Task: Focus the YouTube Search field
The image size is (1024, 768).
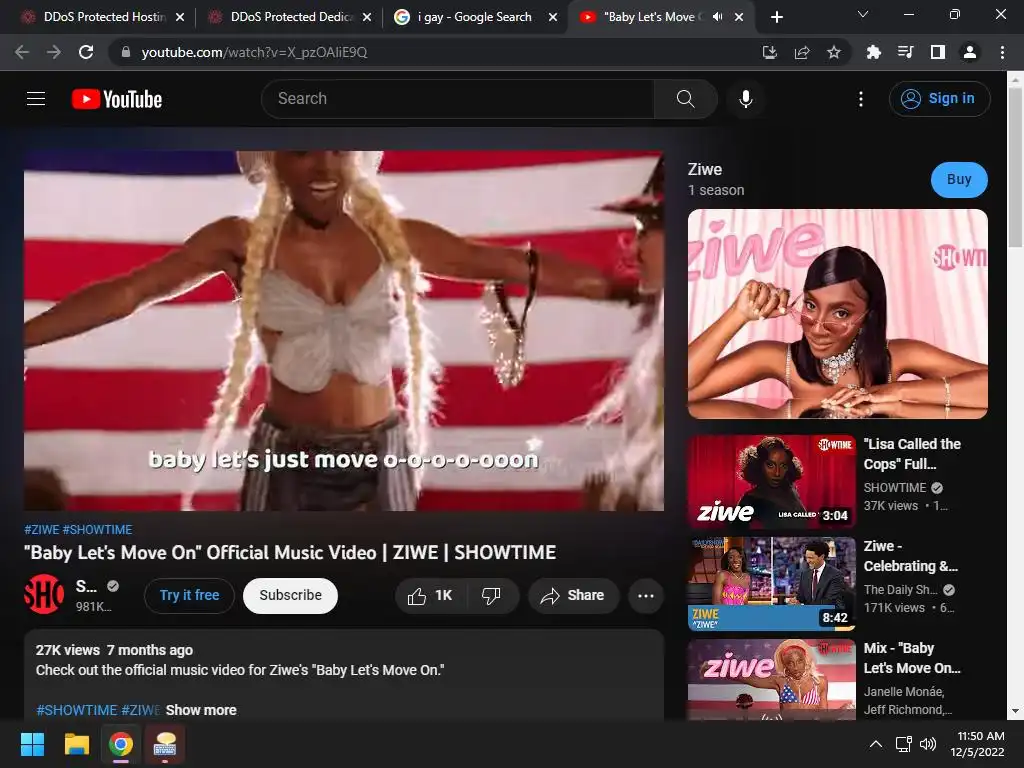Action: [458, 99]
